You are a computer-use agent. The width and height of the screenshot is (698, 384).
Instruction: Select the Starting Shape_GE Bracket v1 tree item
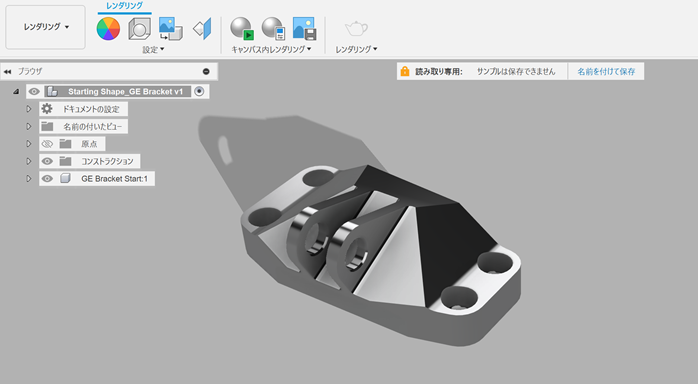[125, 92]
